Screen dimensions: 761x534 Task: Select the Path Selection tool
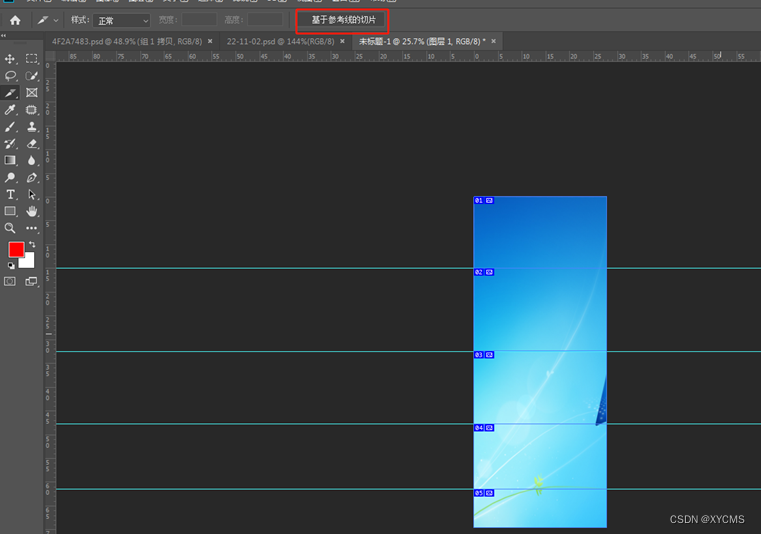(x=32, y=194)
